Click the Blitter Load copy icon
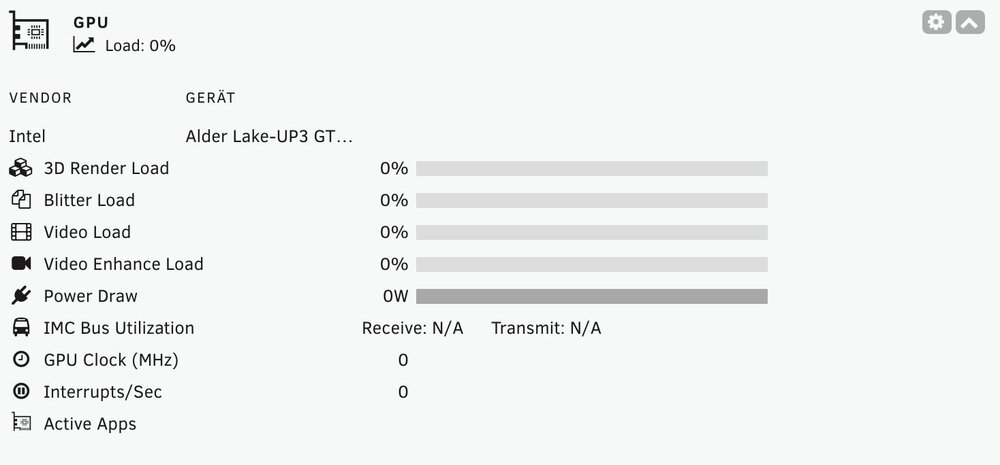This screenshot has width=1000, height=465. [21, 200]
